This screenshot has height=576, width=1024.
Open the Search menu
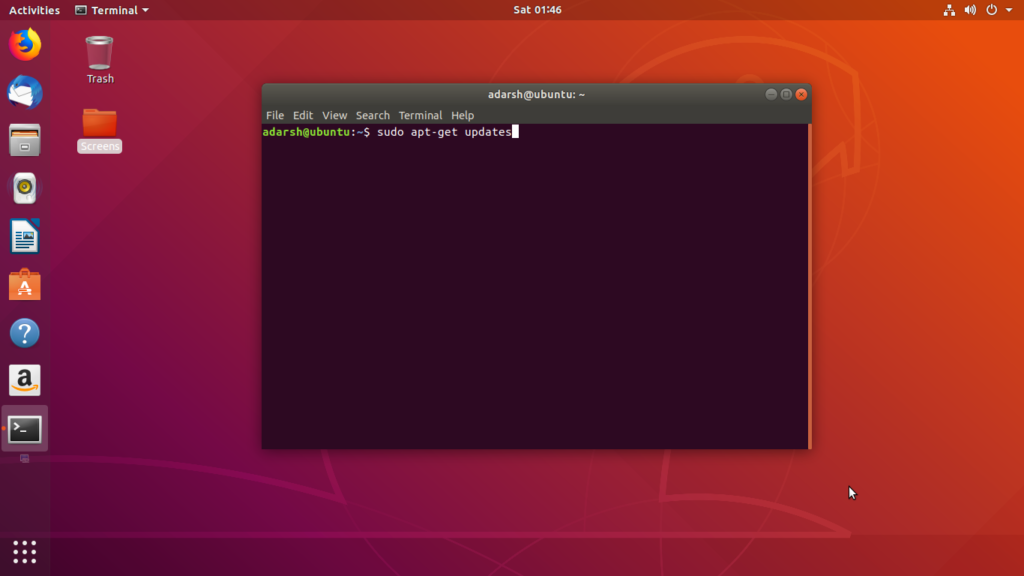click(372, 115)
